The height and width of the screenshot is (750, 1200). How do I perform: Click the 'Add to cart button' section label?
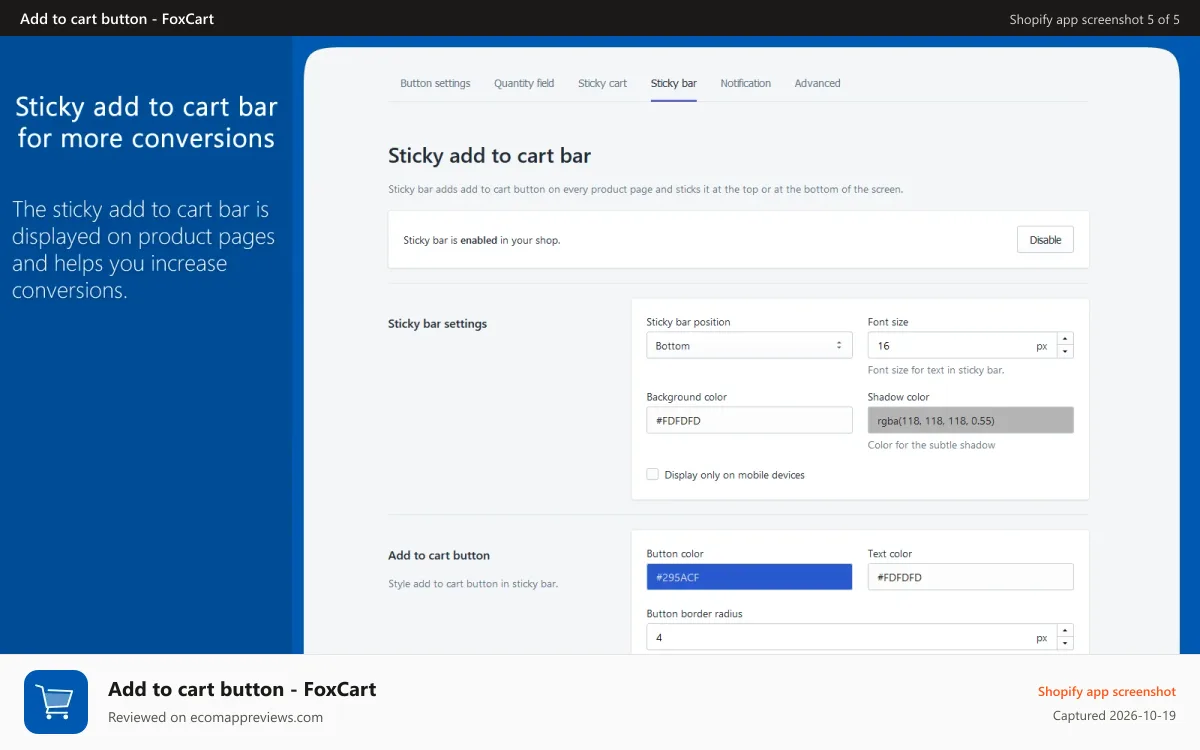click(439, 555)
